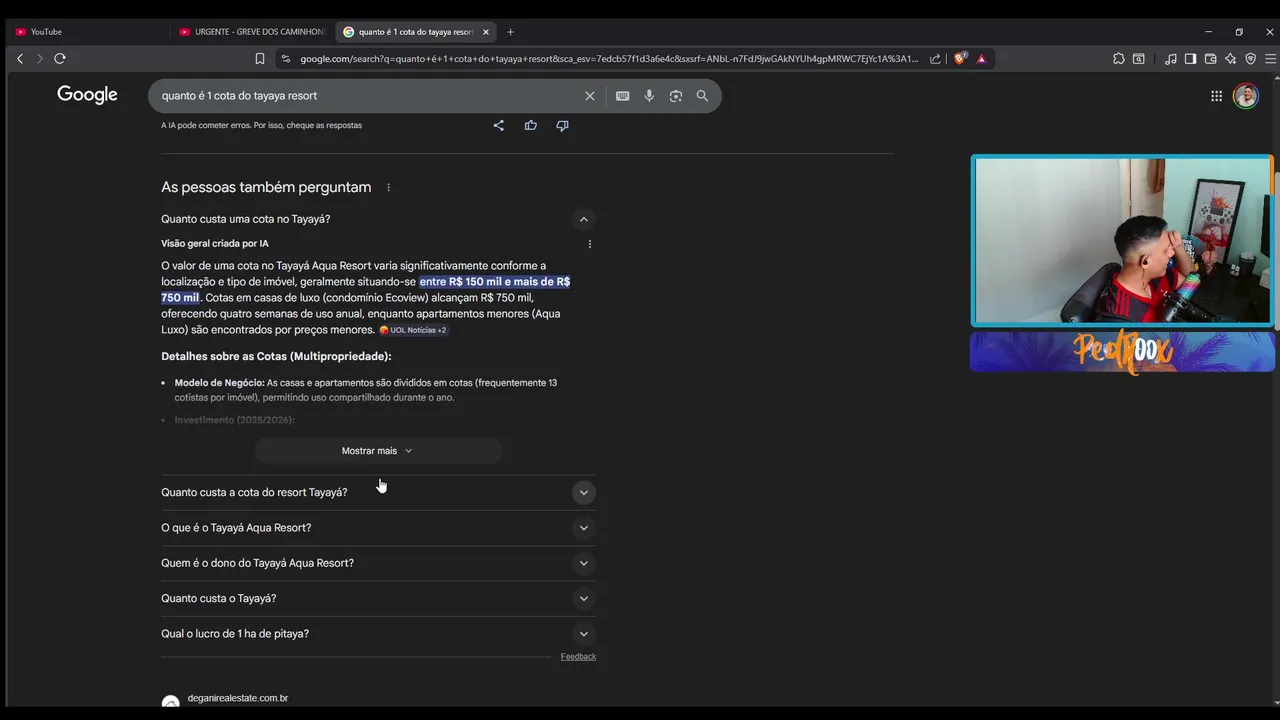Open the media playlist music note icon
This screenshot has width=1280, height=720.
coord(1171,59)
